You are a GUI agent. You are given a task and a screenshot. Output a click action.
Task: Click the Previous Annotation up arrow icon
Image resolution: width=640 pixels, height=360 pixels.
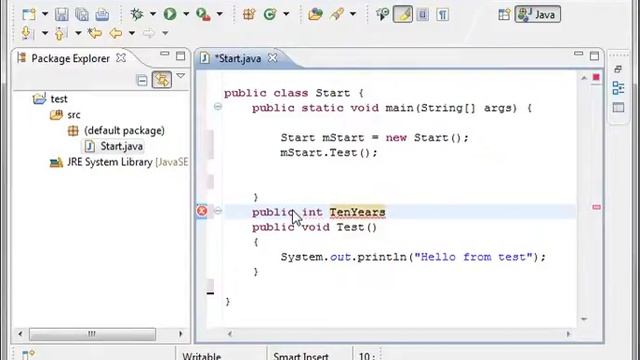click(60, 33)
